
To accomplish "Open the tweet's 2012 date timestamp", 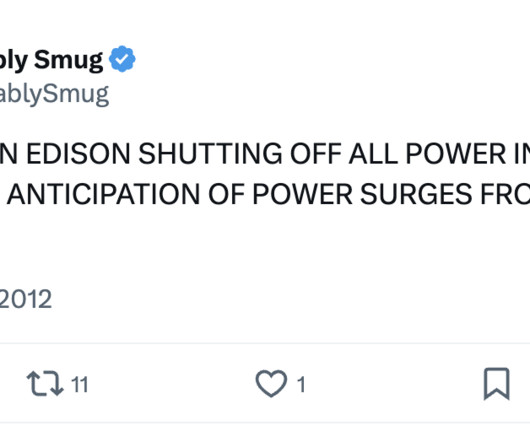I will tap(26, 299).
